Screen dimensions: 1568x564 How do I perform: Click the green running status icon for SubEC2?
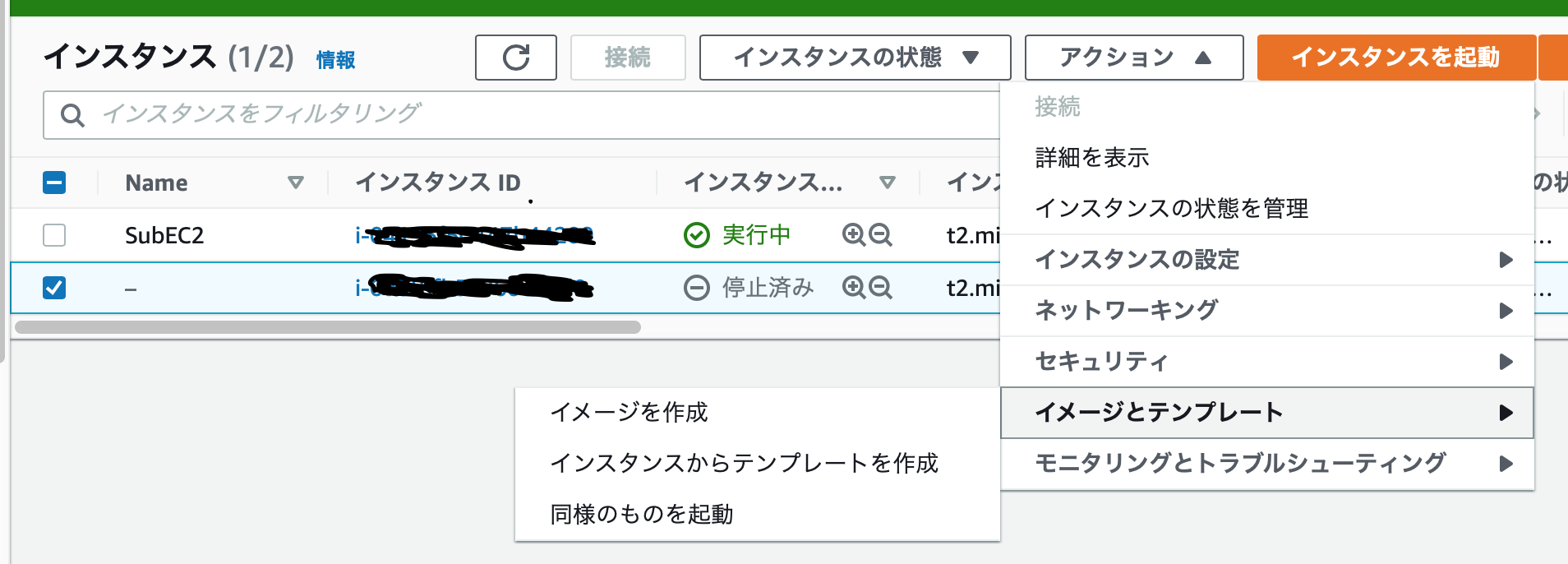(x=696, y=236)
